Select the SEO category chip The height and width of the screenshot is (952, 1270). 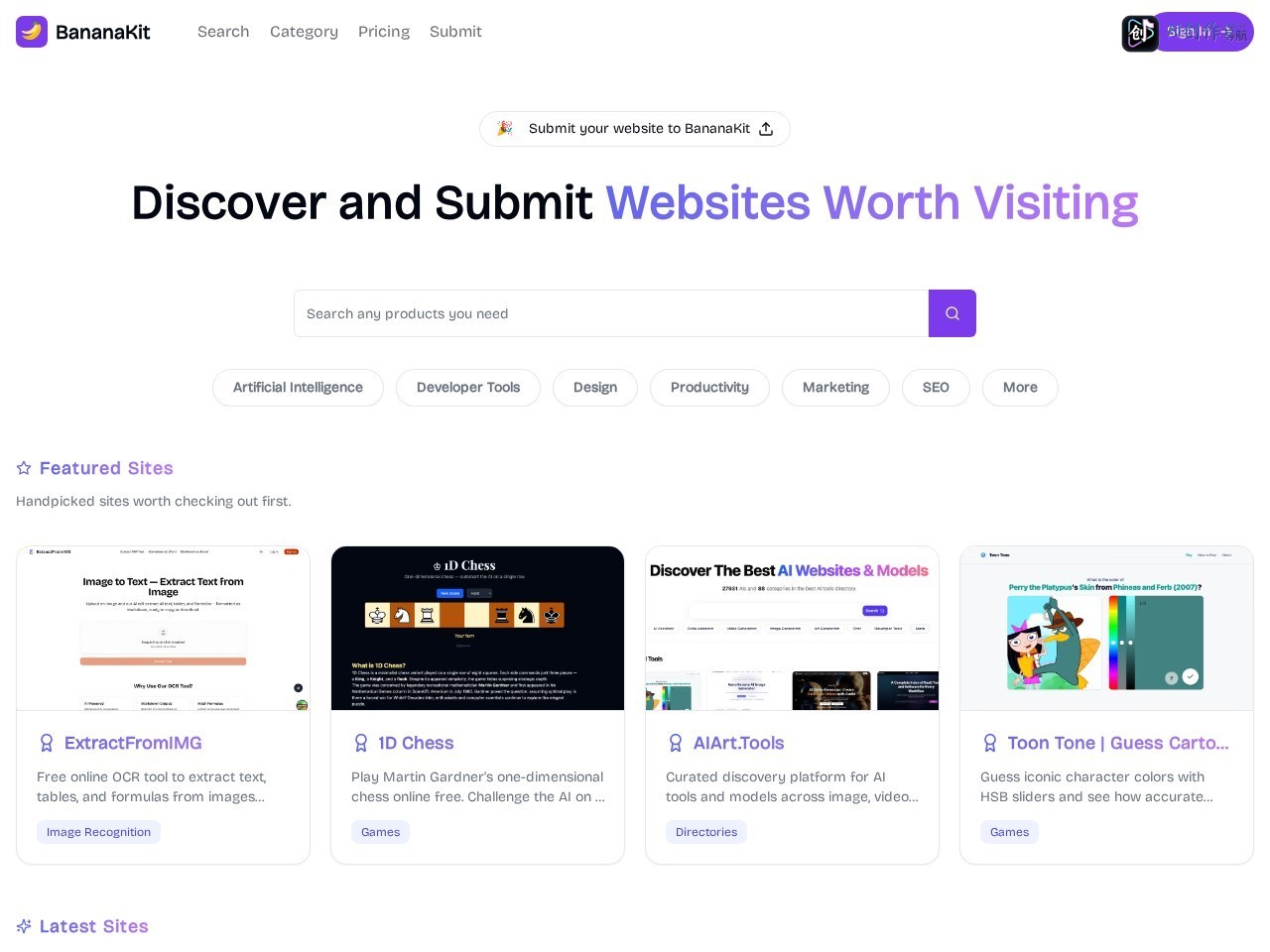[936, 388]
